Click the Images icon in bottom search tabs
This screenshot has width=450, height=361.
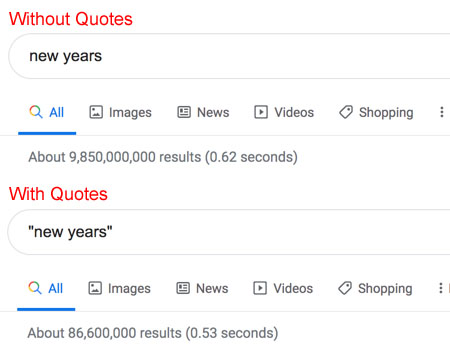tap(95, 288)
